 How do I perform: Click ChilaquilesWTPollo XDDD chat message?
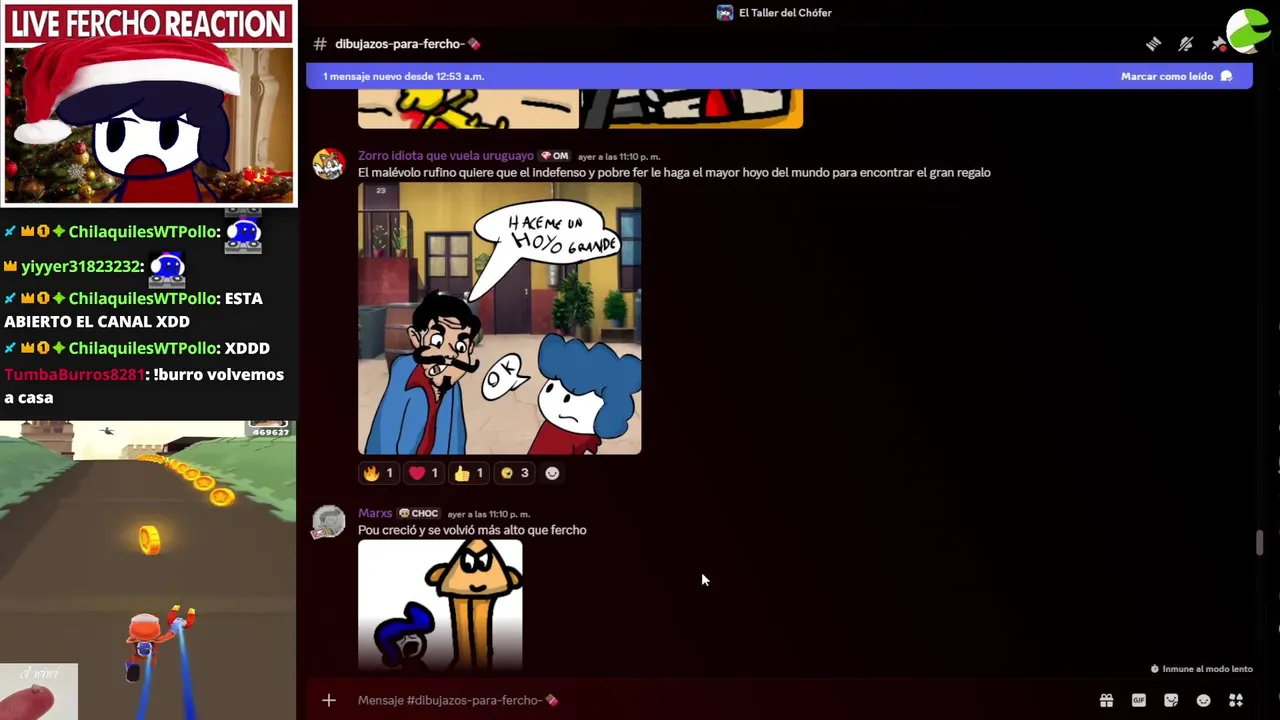tap(137, 348)
